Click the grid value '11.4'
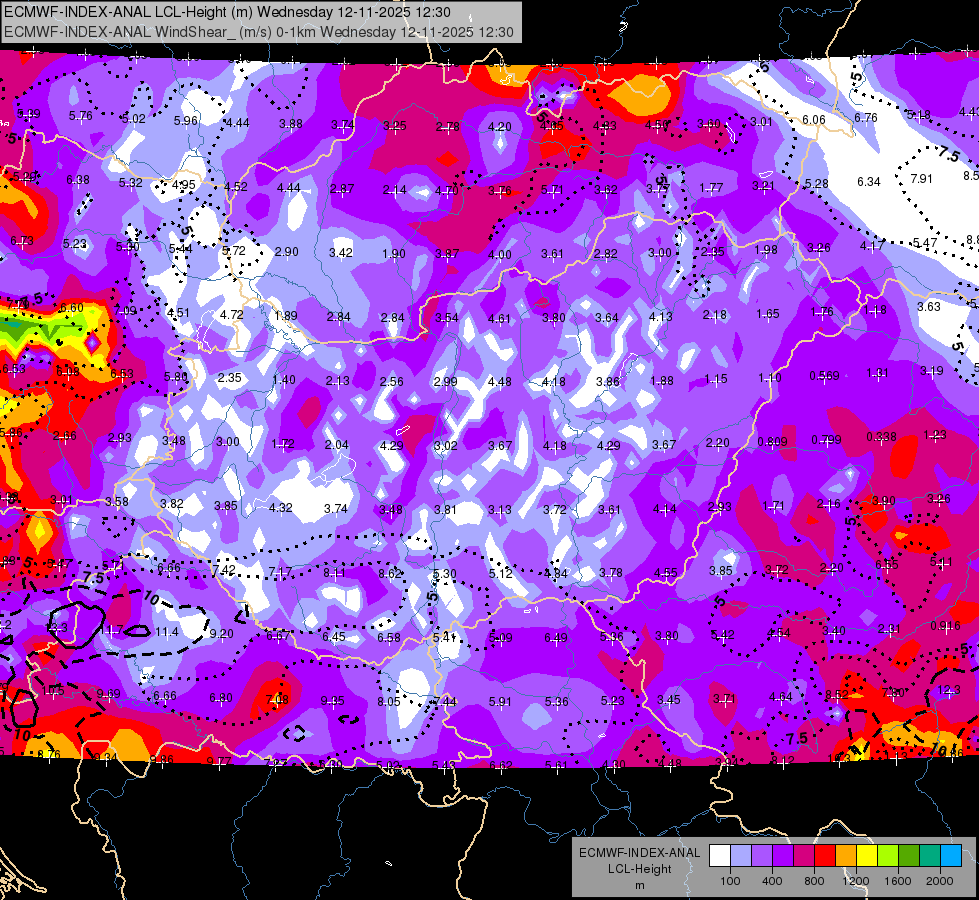The width and height of the screenshot is (979, 900). click(167, 632)
